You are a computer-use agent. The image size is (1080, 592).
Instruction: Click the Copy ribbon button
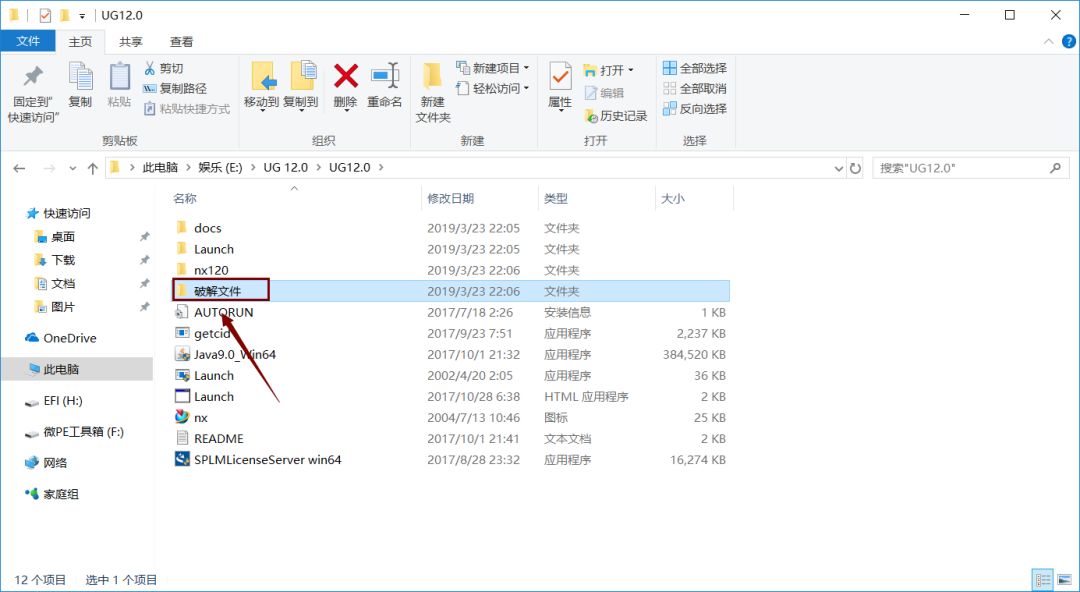pyautogui.click(x=80, y=85)
